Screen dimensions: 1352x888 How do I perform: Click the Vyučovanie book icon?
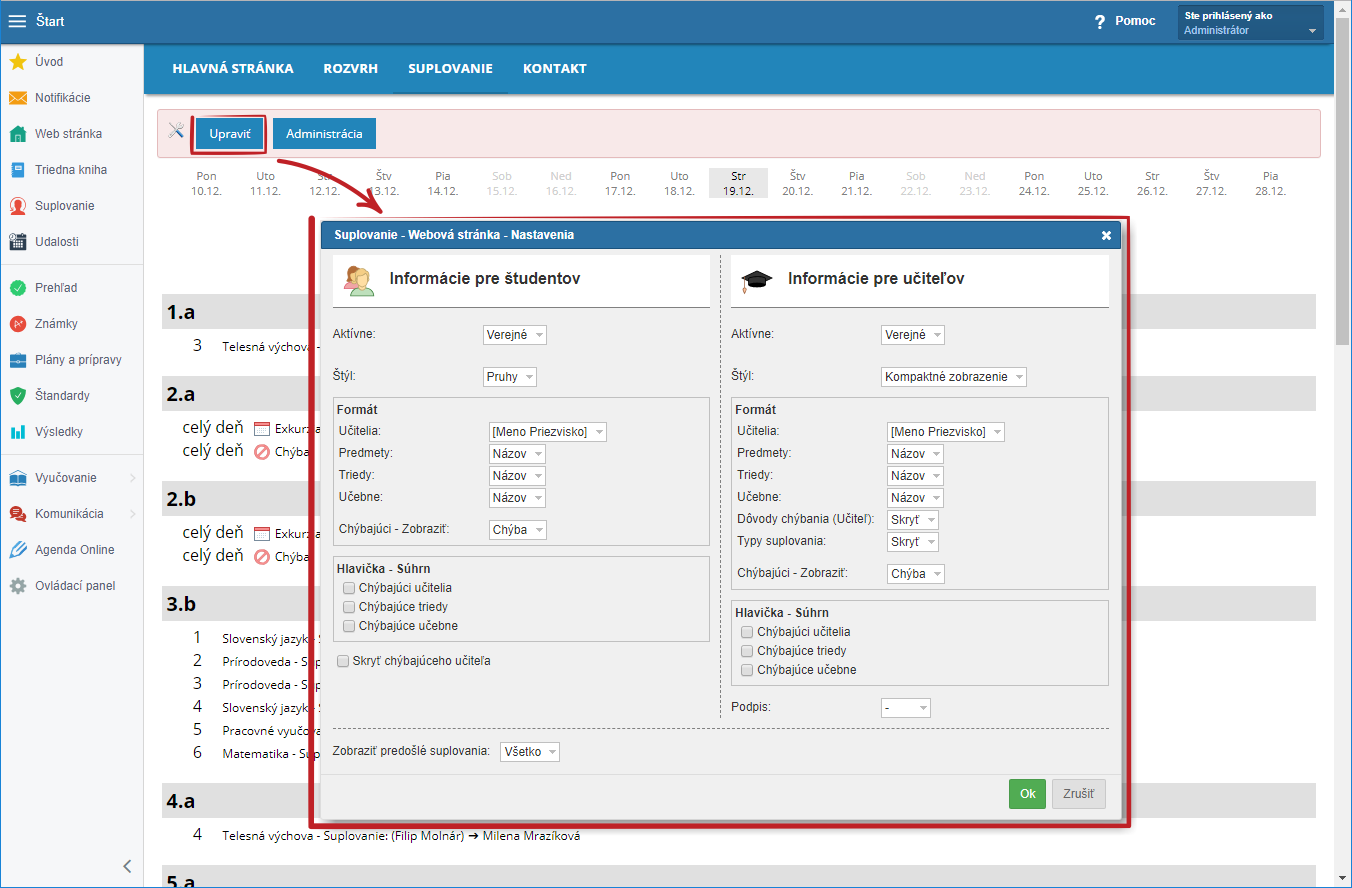pos(18,478)
